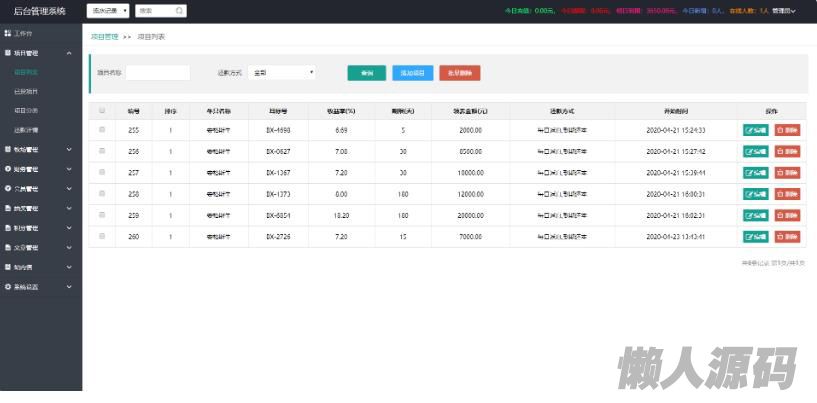The height and width of the screenshot is (403, 817).
Task: Click timestamp 2020-01-21 15:27:42
Action: 676,152
